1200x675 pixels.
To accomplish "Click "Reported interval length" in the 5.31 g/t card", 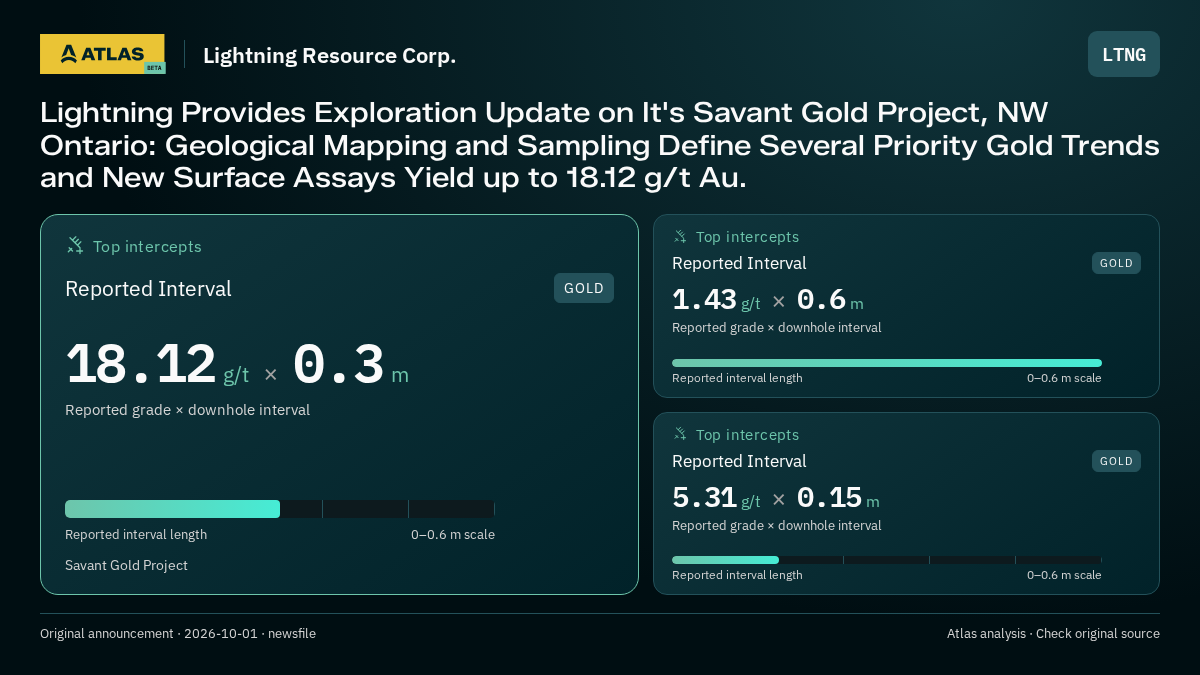I will pos(737,575).
